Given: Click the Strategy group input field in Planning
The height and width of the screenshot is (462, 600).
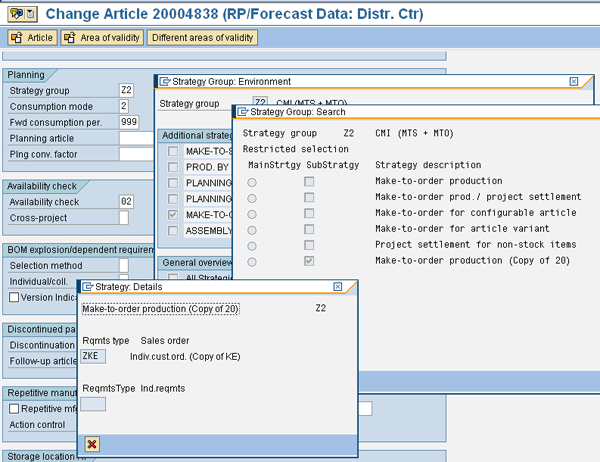Looking at the screenshot, I should pyautogui.click(x=126, y=90).
